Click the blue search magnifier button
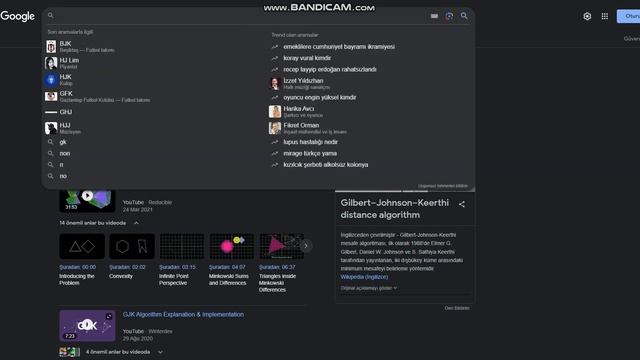 tap(464, 16)
